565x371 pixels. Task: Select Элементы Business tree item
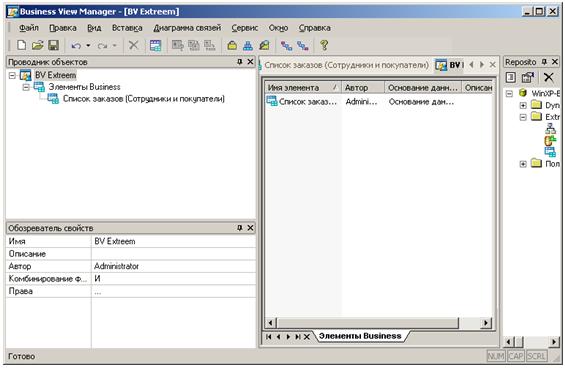coord(84,87)
